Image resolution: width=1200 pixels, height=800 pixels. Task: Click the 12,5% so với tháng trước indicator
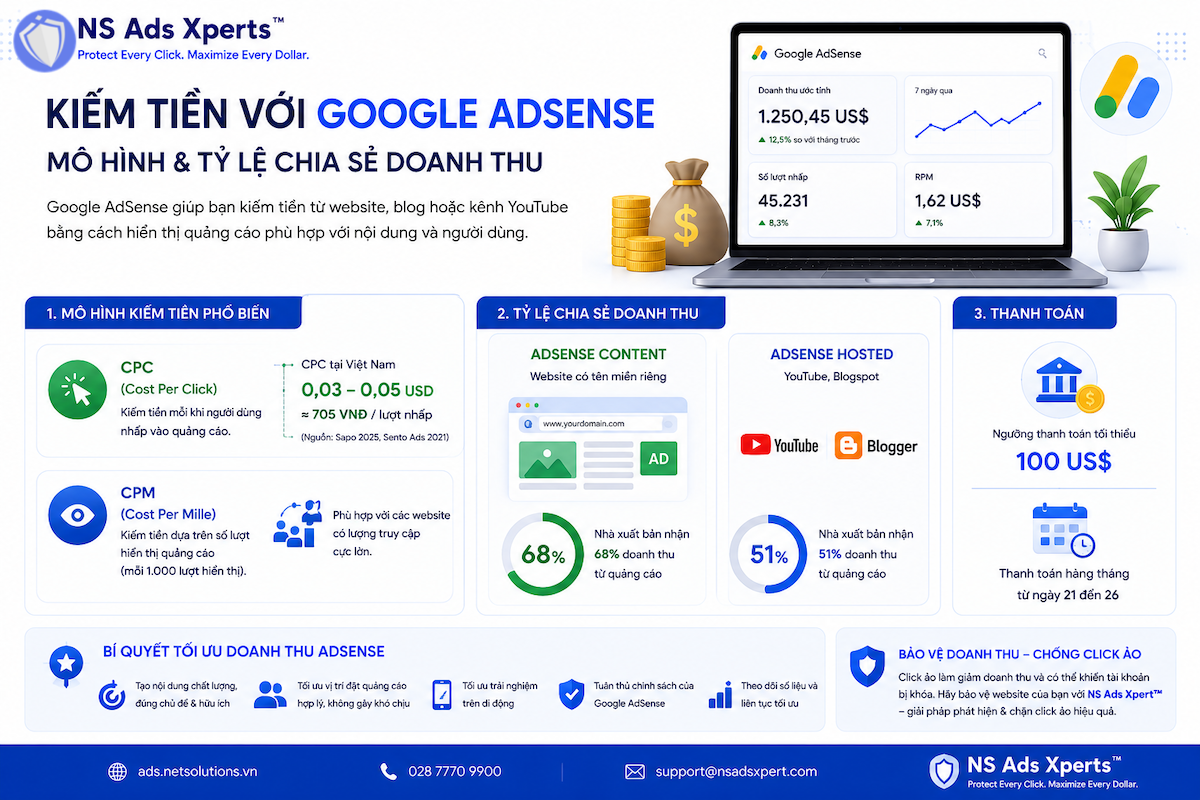[809, 140]
